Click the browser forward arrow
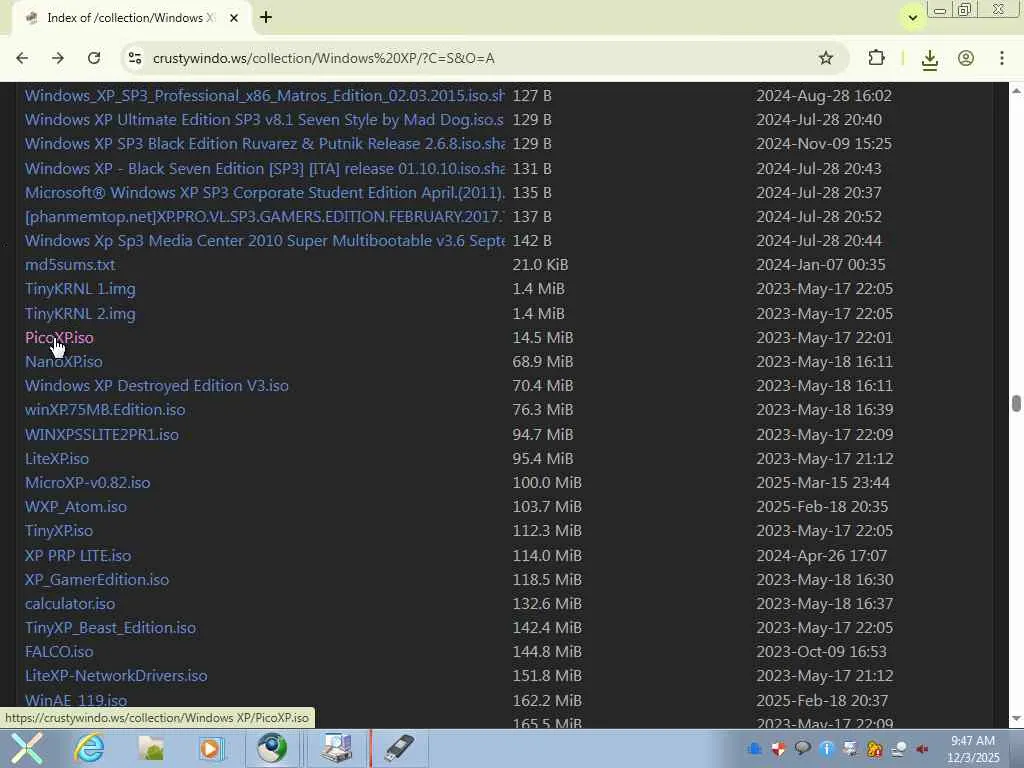1024x768 pixels. (57, 58)
